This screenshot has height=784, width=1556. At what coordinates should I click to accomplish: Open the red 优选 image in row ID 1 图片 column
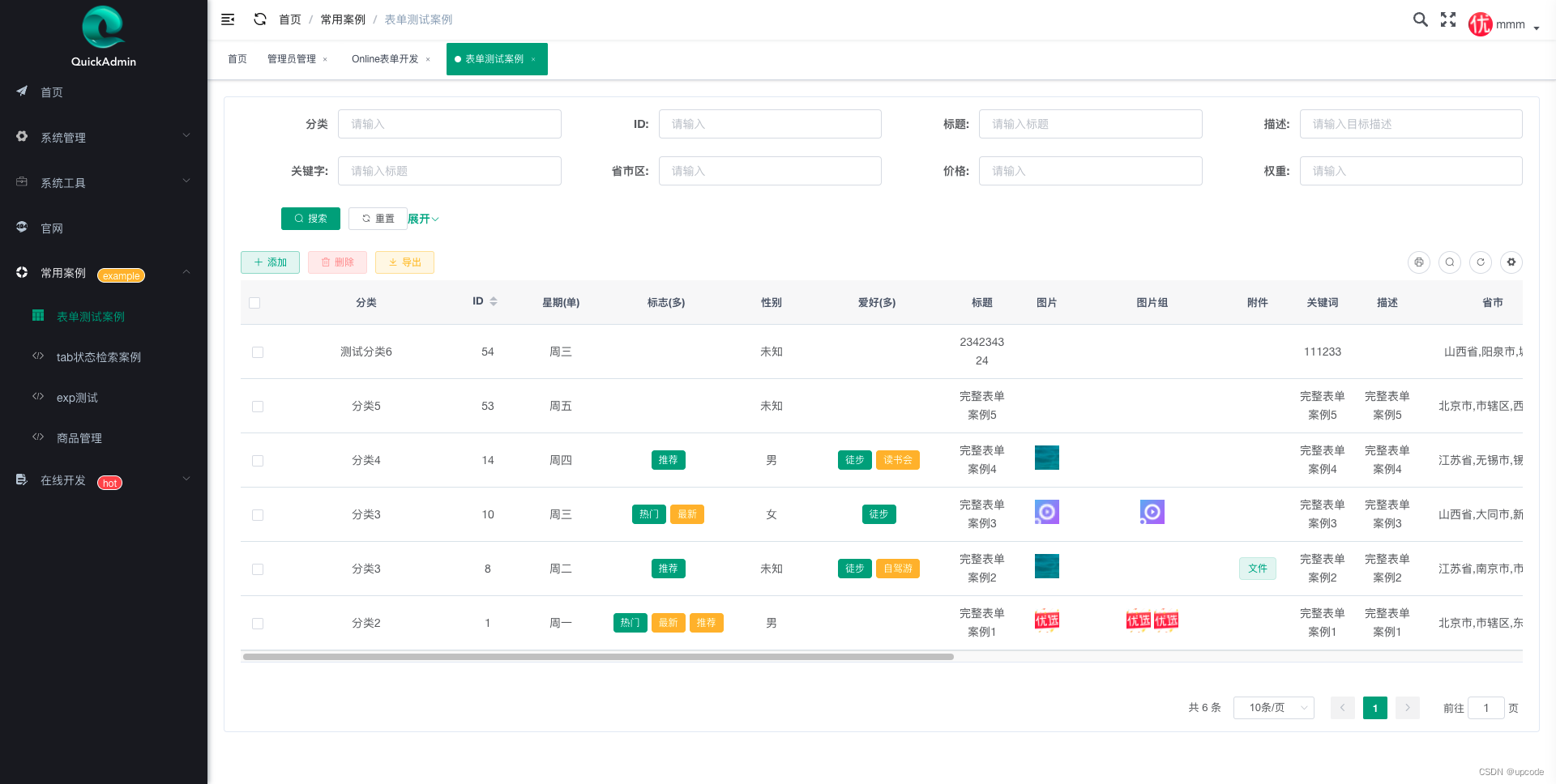click(x=1047, y=620)
